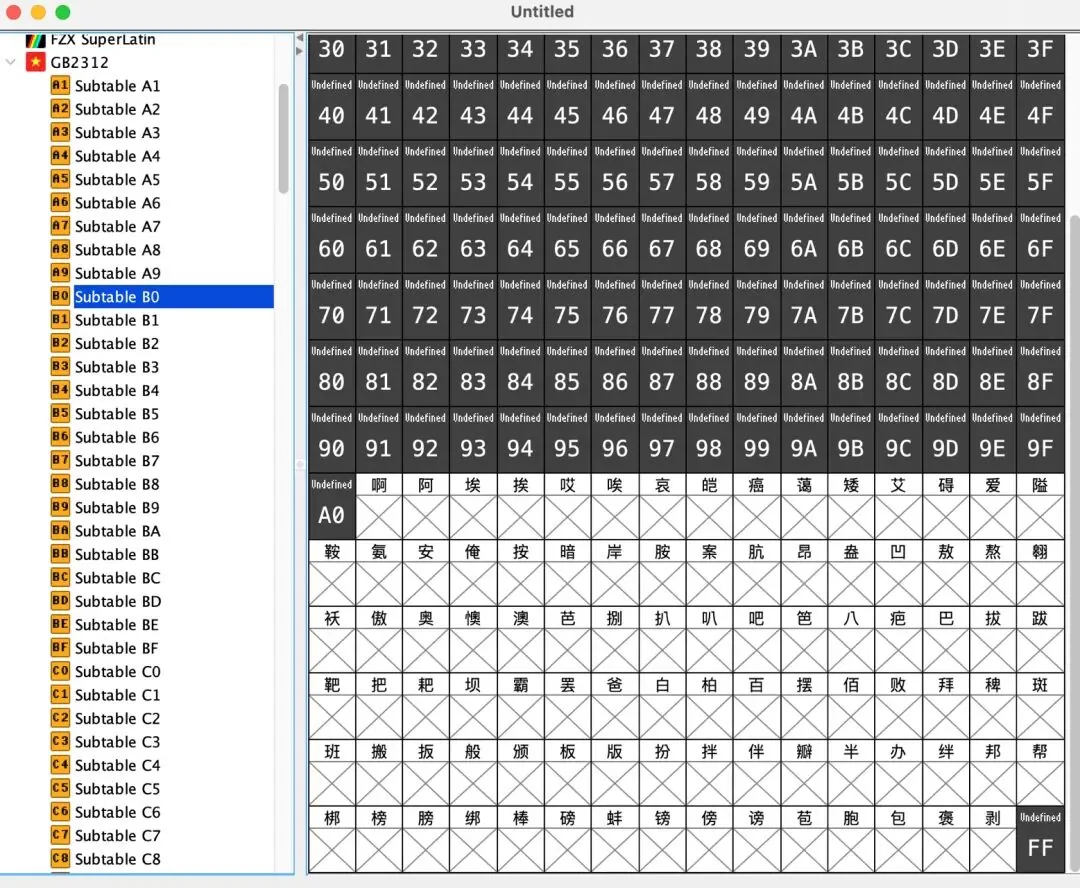Click the C3 subtable icon
The width and height of the screenshot is (1080, 888).
click(60, 741)
